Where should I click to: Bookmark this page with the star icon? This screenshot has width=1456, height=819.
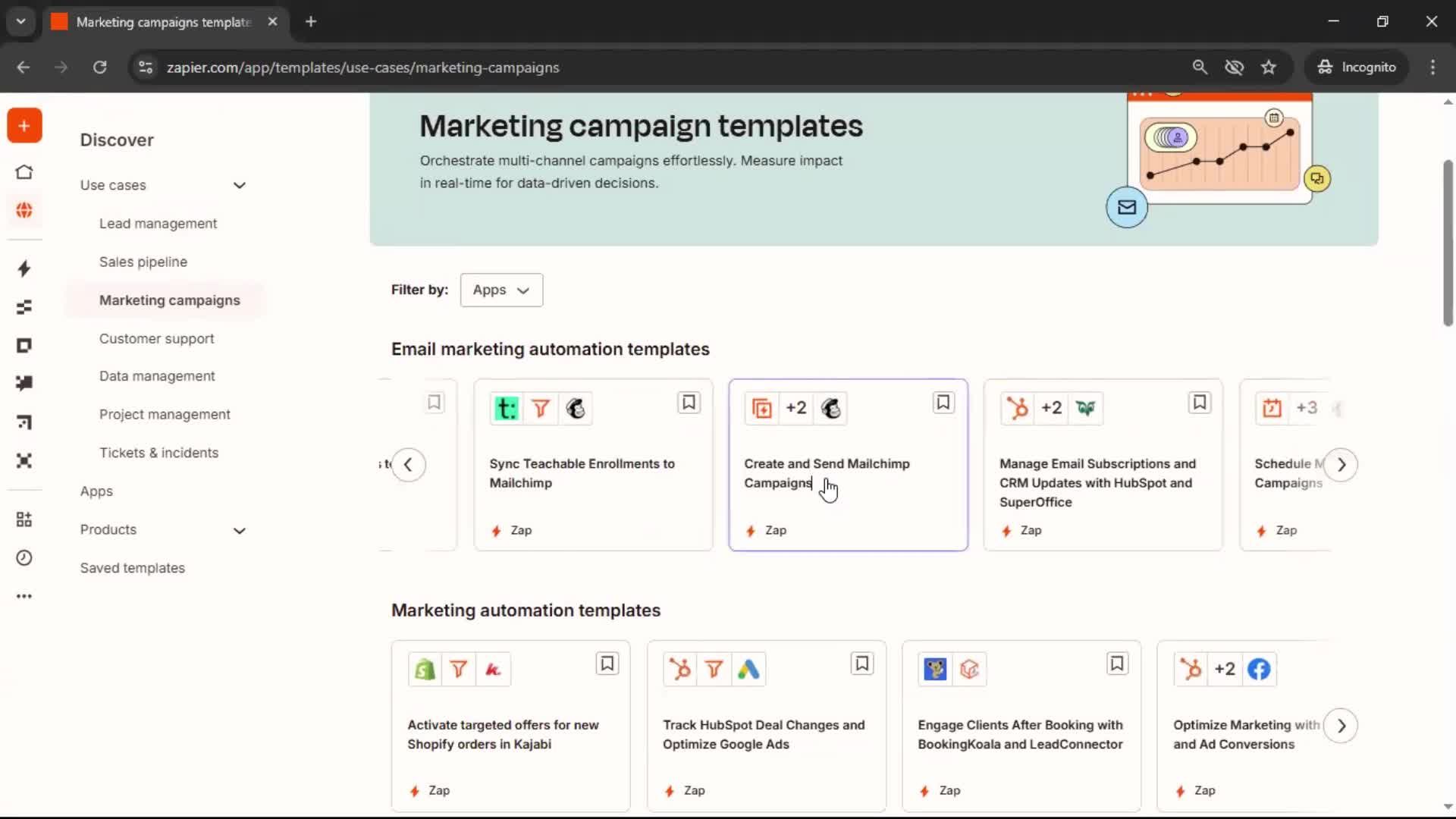point(1269,67)
